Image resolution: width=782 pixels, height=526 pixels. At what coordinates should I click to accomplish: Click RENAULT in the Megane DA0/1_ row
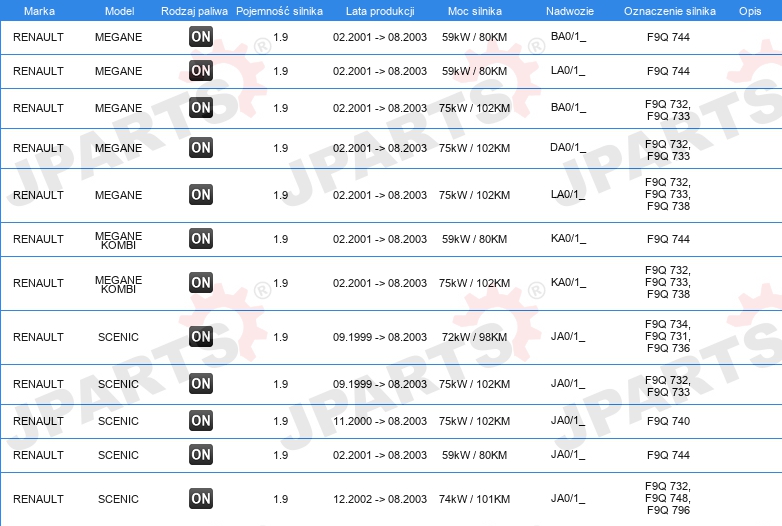point(38,148)
